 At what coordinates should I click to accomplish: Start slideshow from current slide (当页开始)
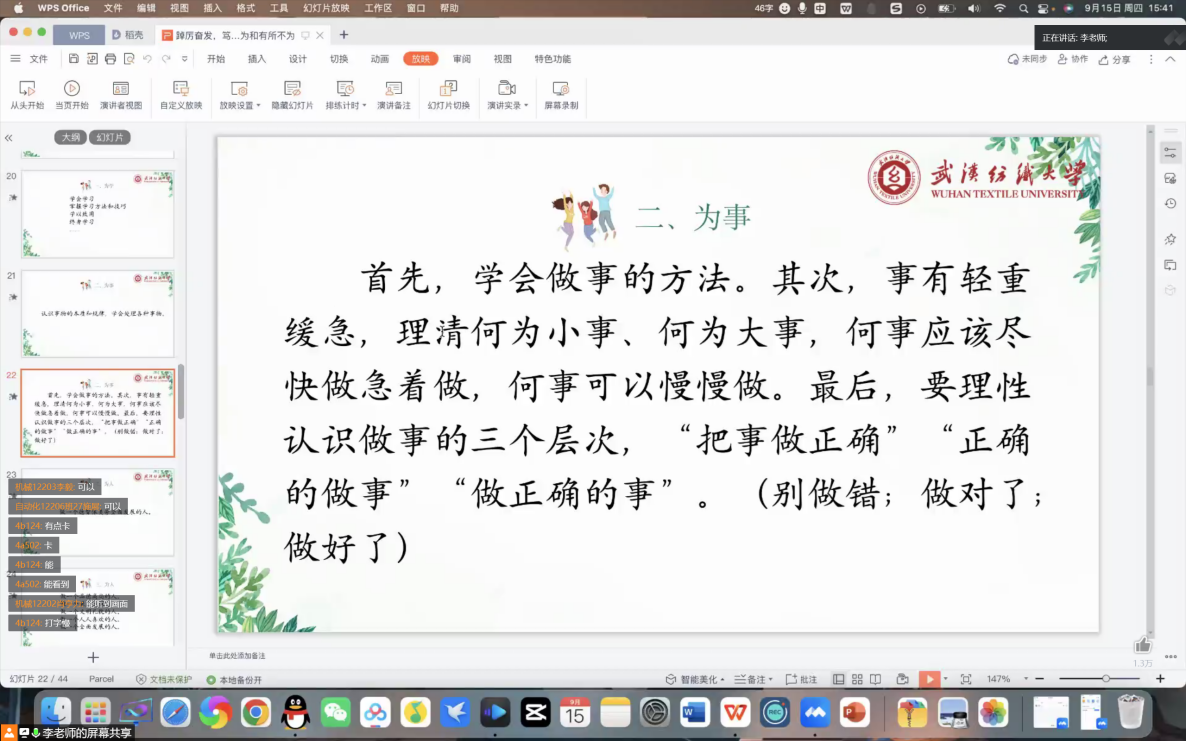point(71,94)
